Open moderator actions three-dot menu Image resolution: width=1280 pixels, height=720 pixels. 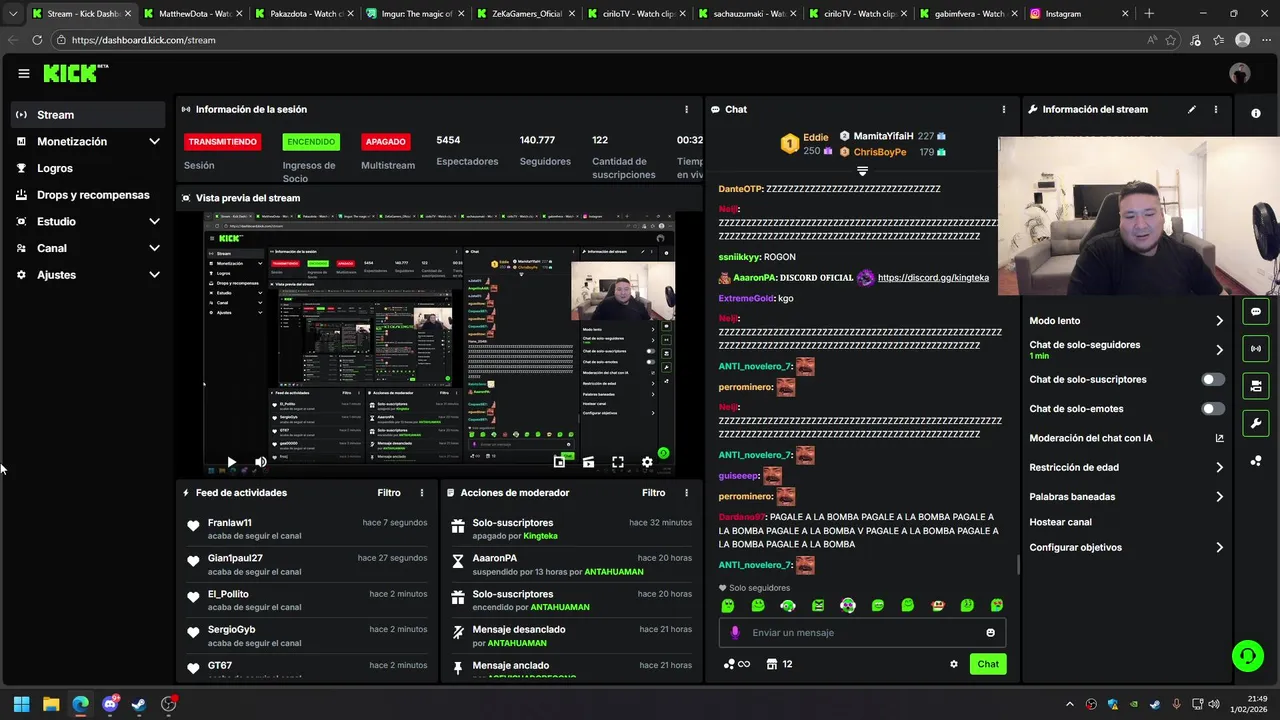pyautogui.click(x=686, y=493)
